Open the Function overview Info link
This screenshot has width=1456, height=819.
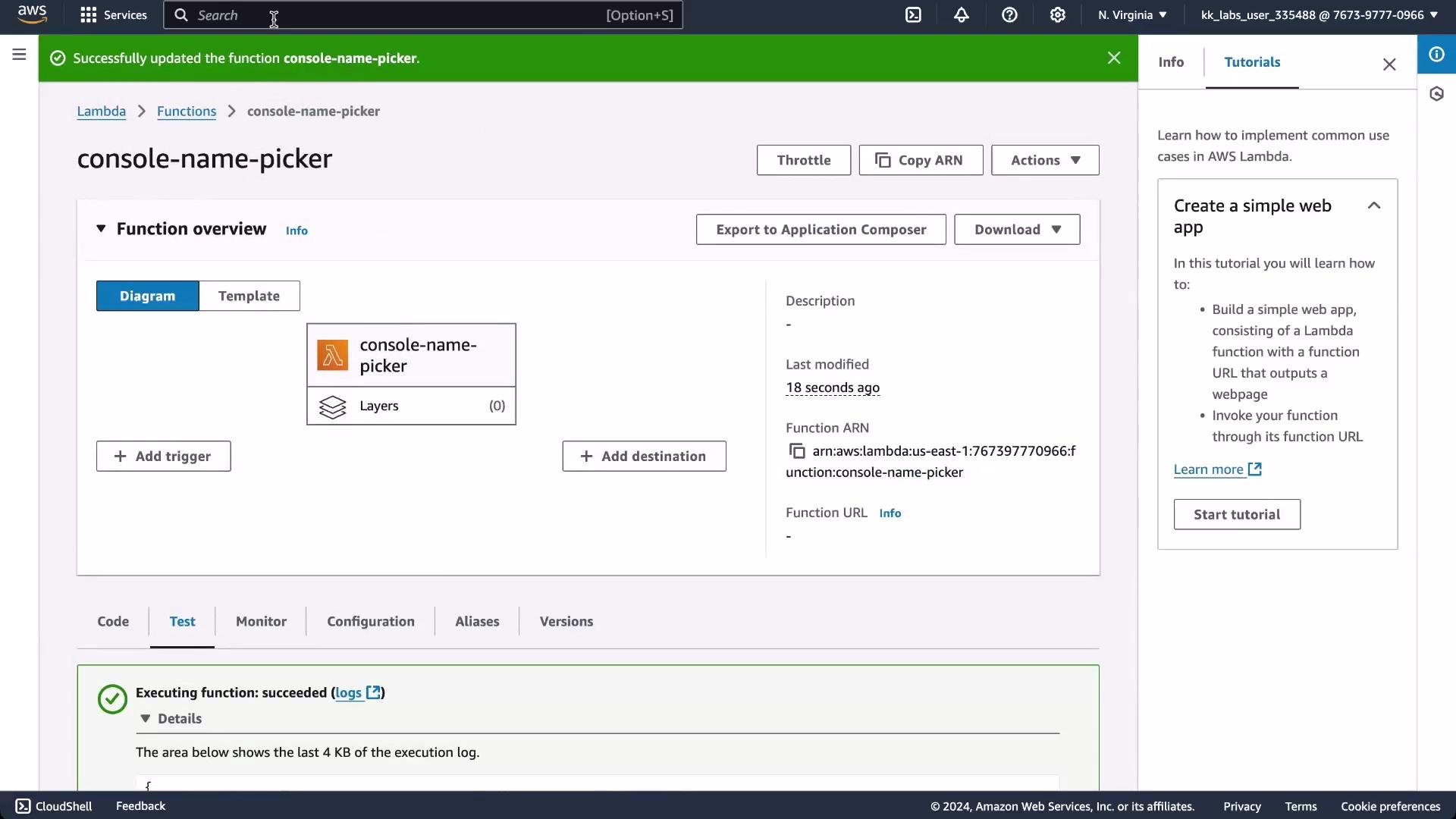(x=297, y=231)
